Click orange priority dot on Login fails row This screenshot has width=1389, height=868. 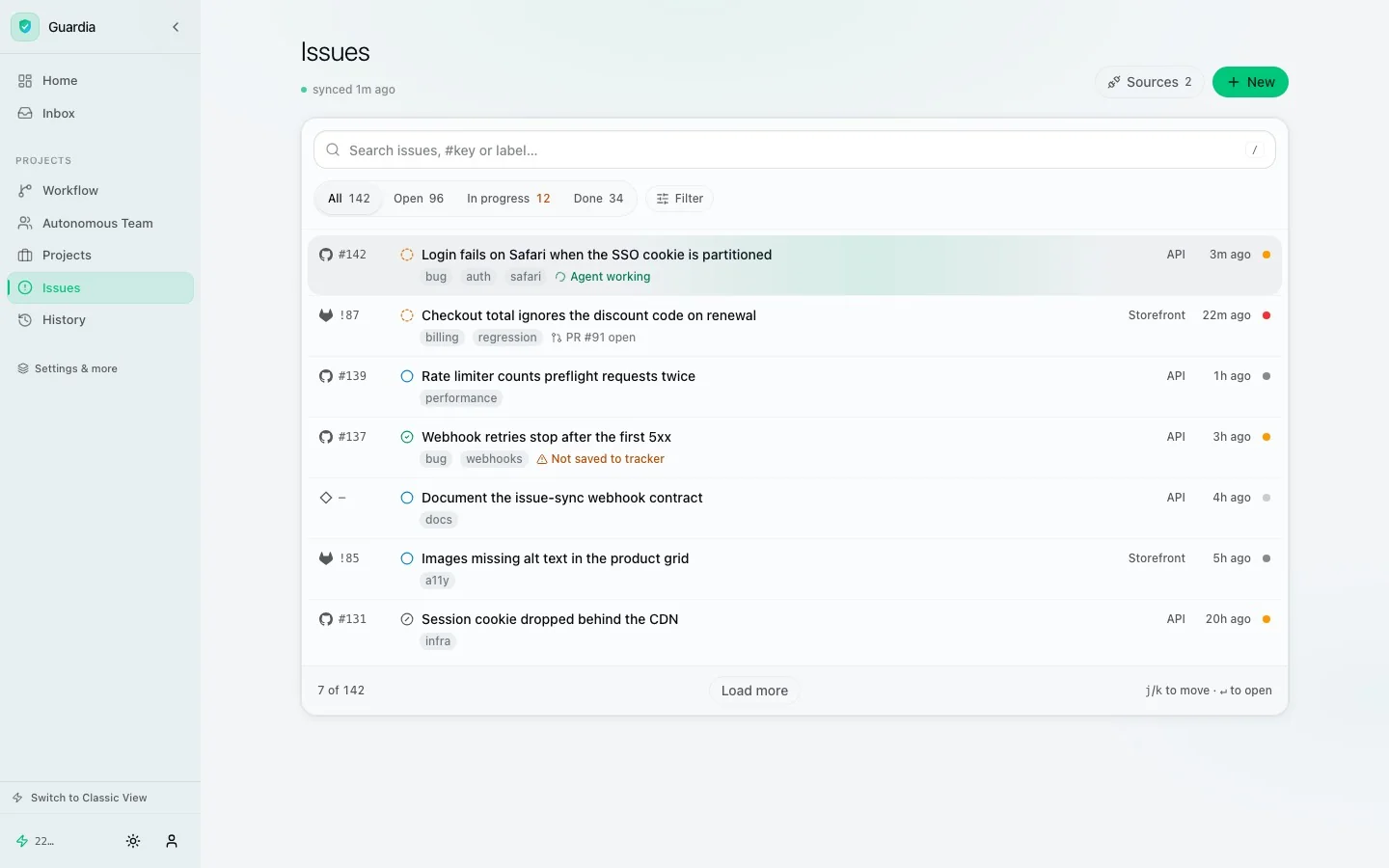pos(1266,255)
